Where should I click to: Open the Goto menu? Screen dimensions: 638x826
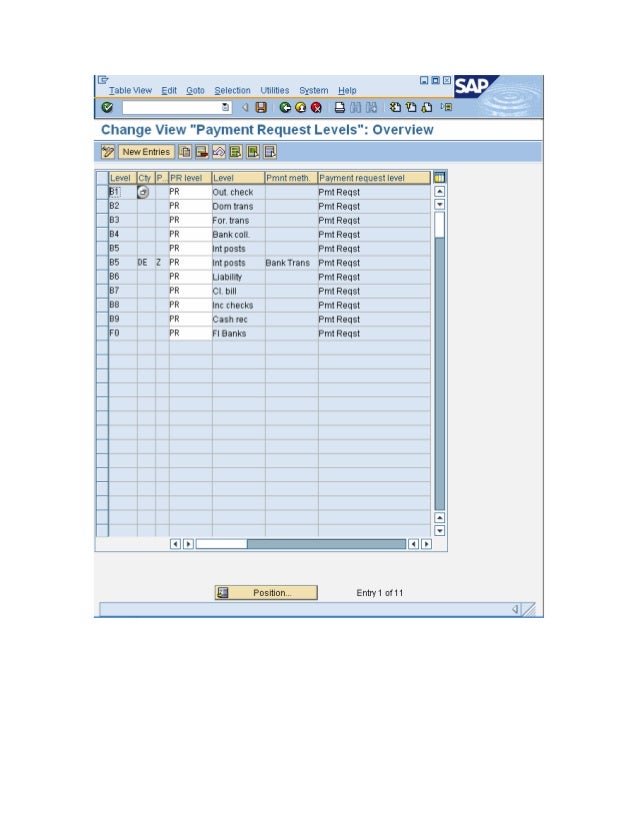[195, 91]
